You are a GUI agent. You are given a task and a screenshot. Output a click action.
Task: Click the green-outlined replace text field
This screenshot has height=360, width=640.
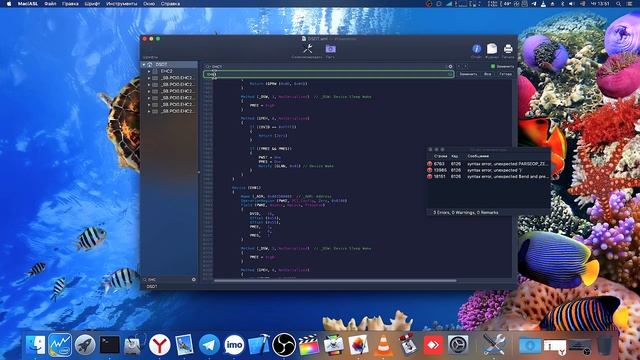[329, 74]
